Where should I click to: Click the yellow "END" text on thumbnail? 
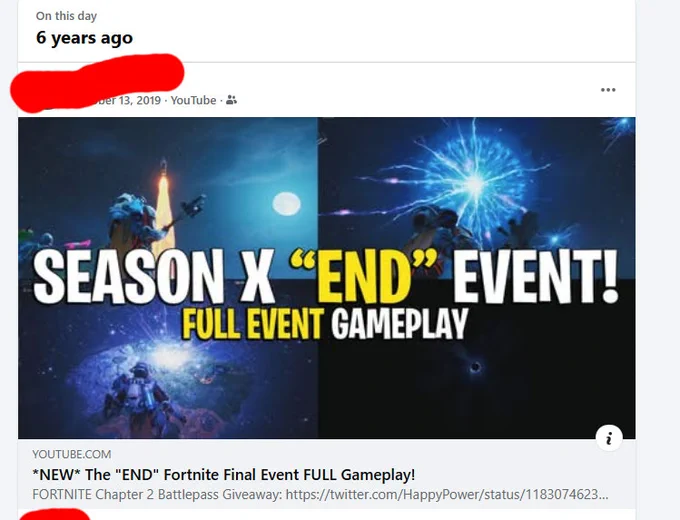click(363, 276)
